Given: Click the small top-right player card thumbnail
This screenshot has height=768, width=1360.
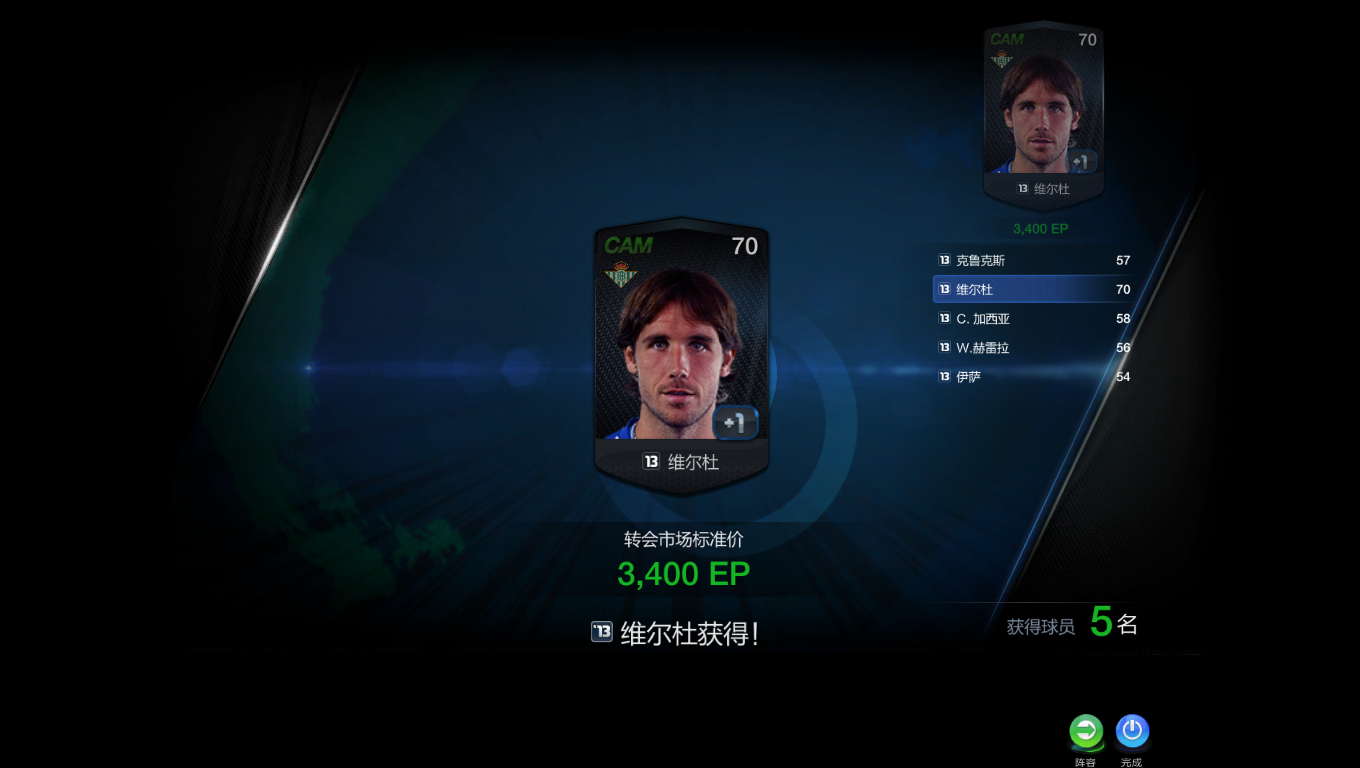Looking at the screenshot, I should click(1043, 113).
